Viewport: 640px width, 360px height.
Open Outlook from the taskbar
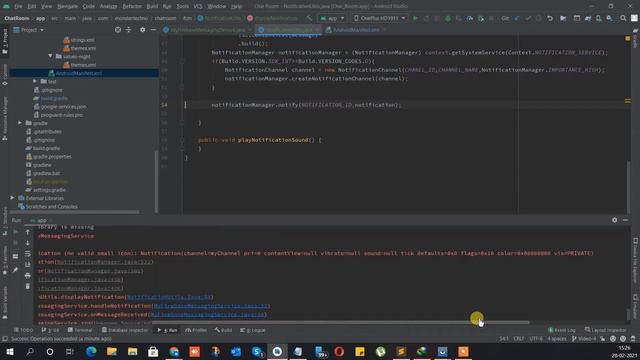tap(236, 351)
